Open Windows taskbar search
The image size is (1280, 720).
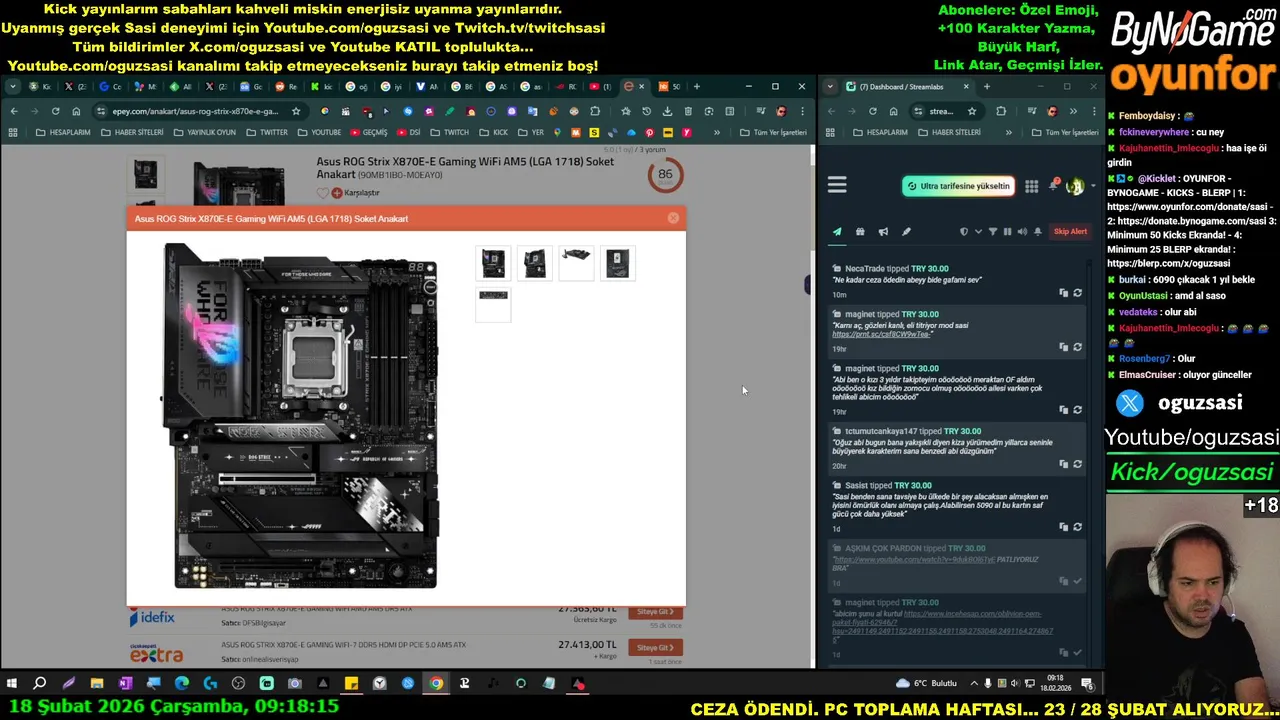tap(40, 684)
